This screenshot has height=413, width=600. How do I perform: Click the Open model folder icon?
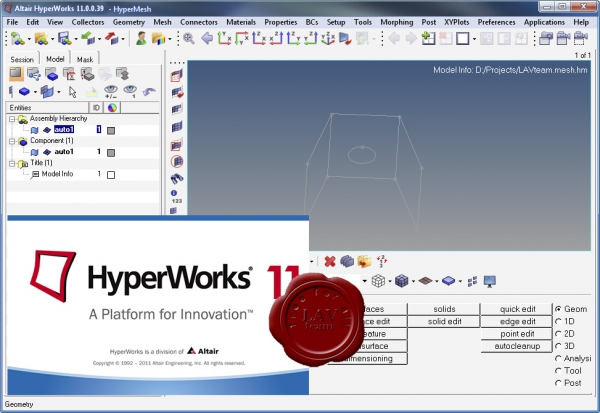[41, 39]
